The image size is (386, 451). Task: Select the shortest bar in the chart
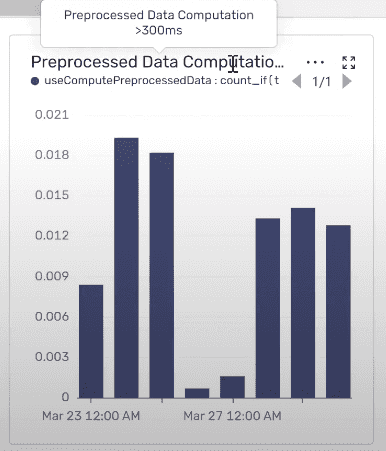tap(197, 393)
